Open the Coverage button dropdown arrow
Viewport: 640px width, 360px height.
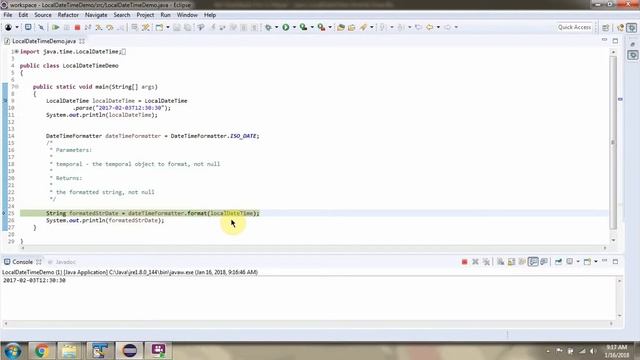pyautogui.click(x=312, y=27)
